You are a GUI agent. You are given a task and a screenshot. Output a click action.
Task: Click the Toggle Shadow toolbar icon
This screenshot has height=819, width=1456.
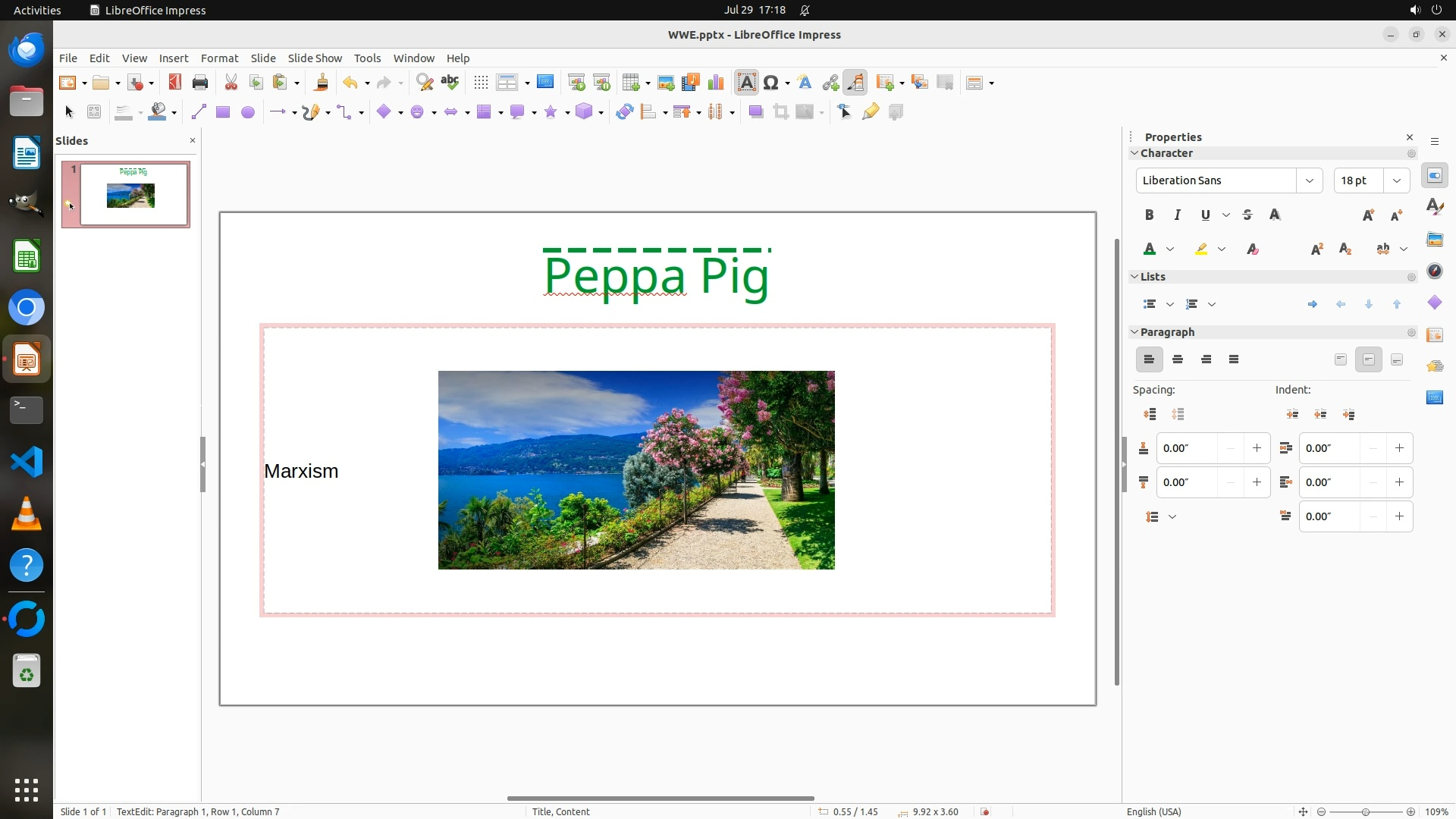(755, 112)
